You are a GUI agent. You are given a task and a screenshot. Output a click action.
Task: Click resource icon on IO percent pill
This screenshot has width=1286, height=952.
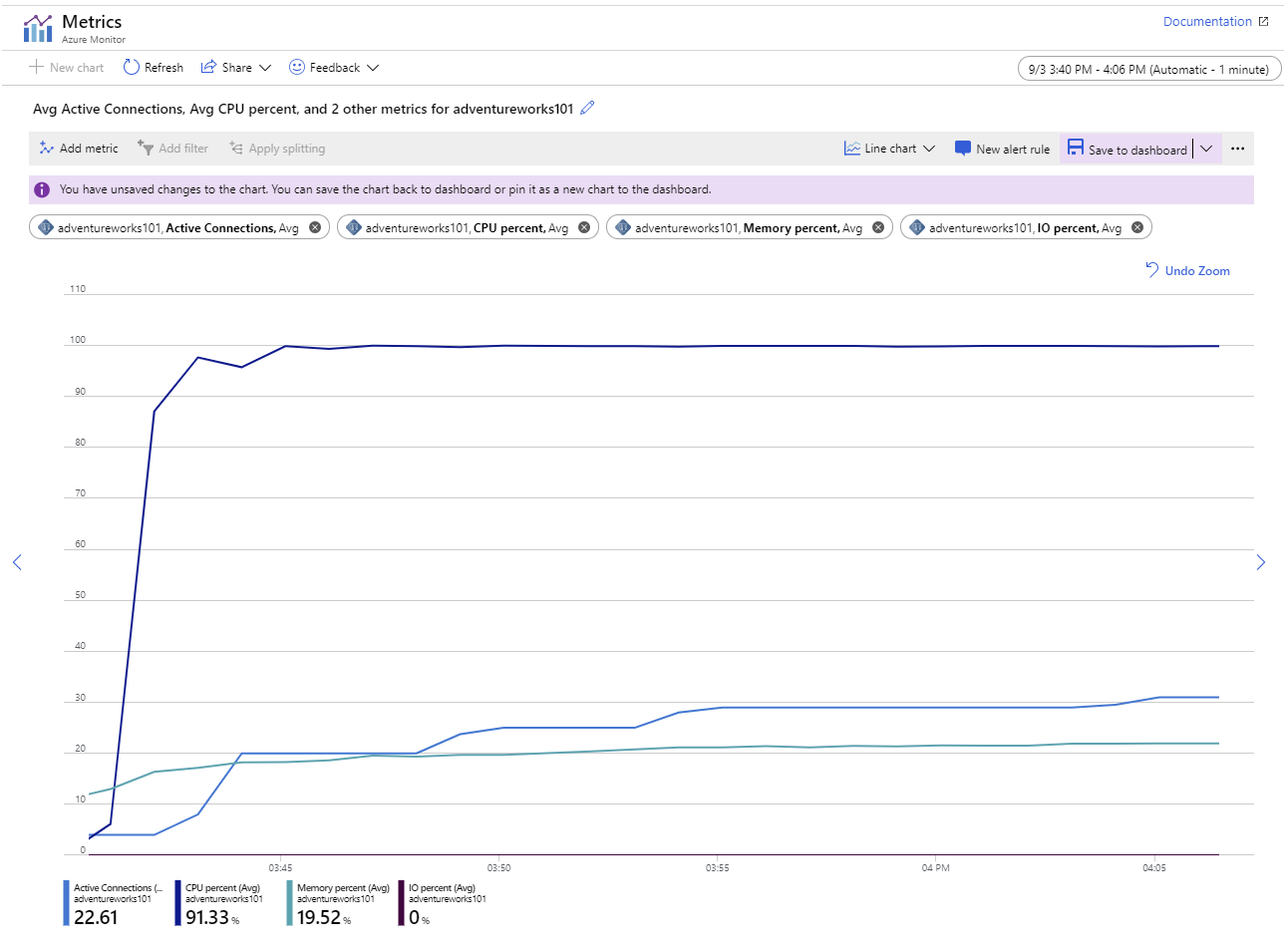point(916,227)
